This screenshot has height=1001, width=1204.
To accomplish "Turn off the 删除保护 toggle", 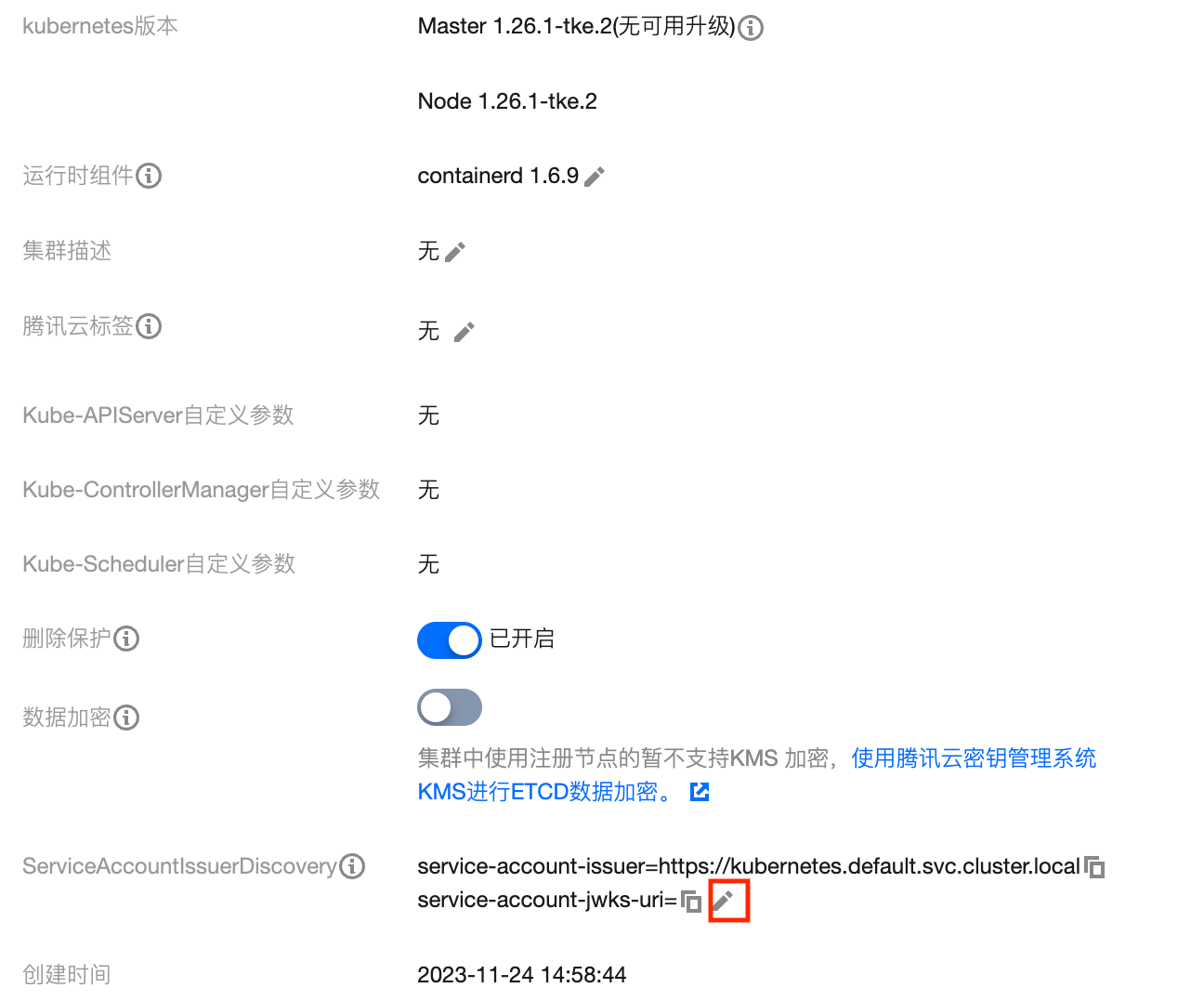I will (x=450, y=640).
